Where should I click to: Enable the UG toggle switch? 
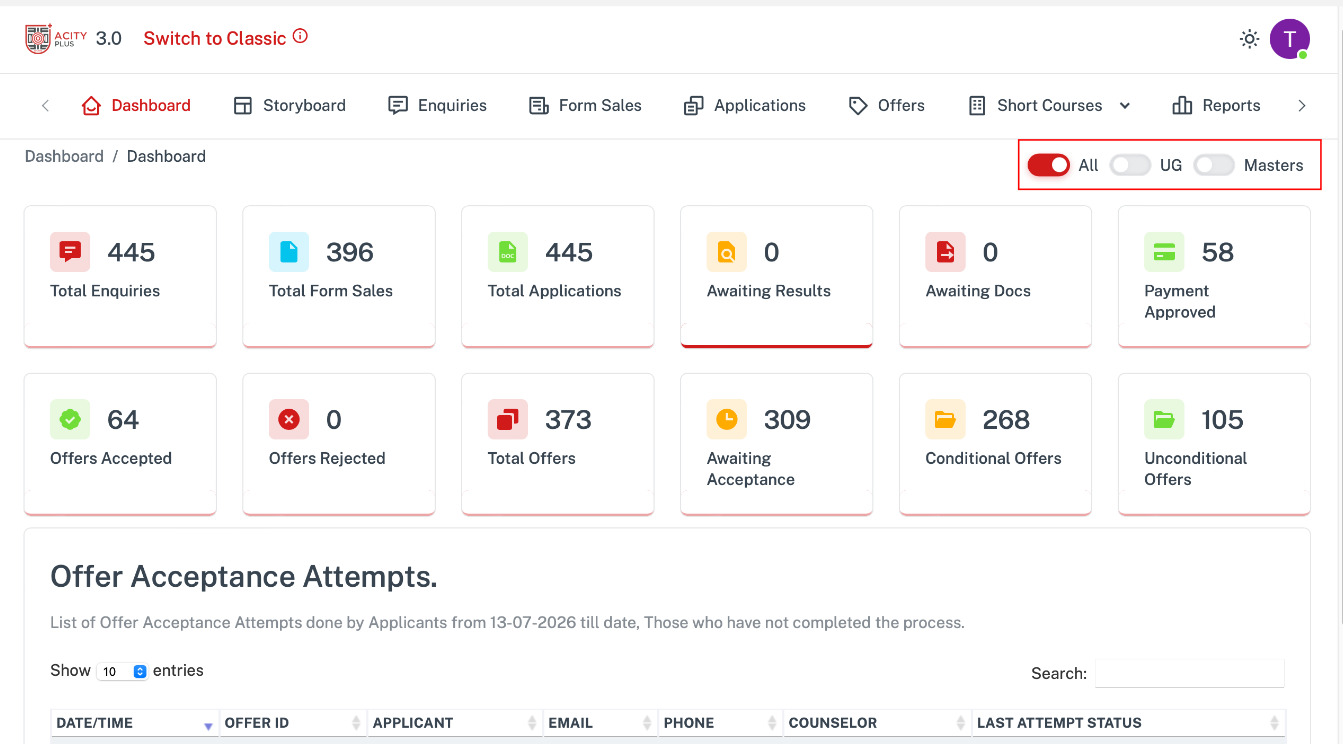click(x=1130, y=165)
